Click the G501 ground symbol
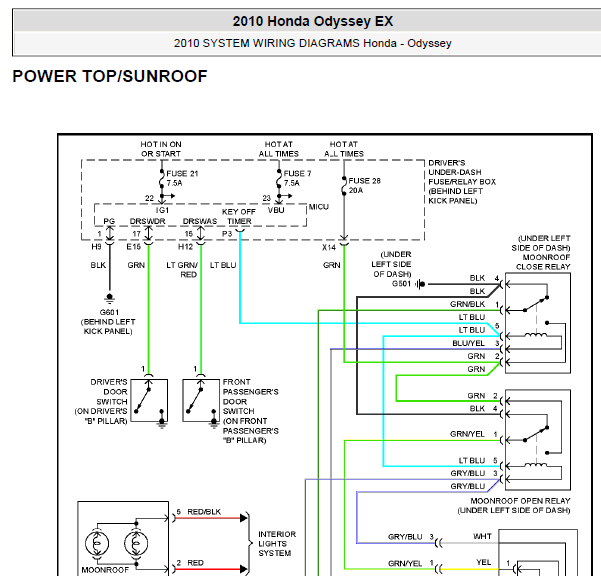 pyautogui.click(x=420, y=284)
